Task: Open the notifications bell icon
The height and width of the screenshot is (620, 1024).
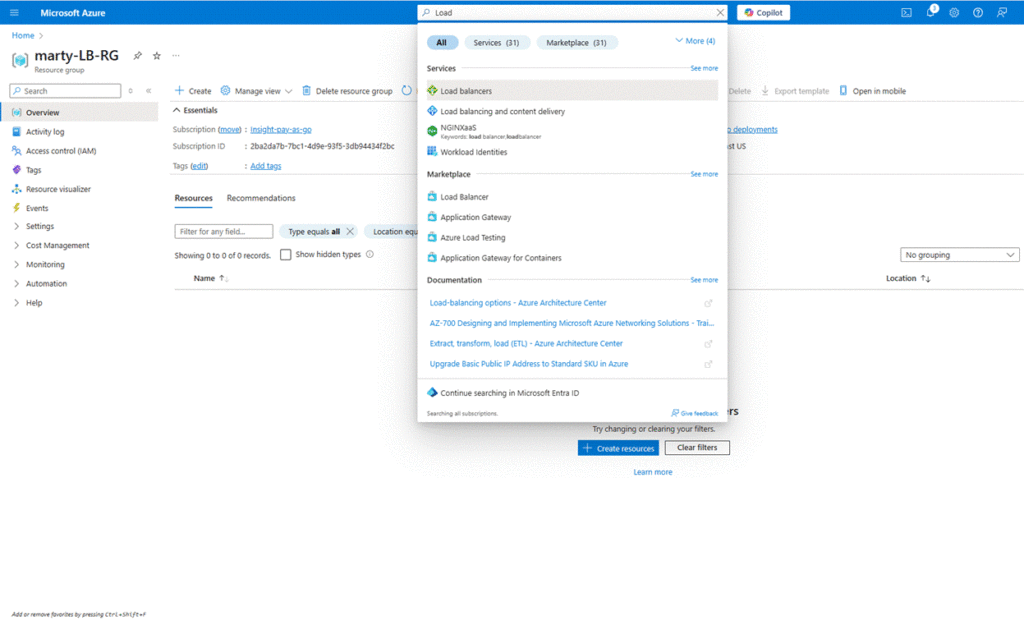Action: coord(931,13)
